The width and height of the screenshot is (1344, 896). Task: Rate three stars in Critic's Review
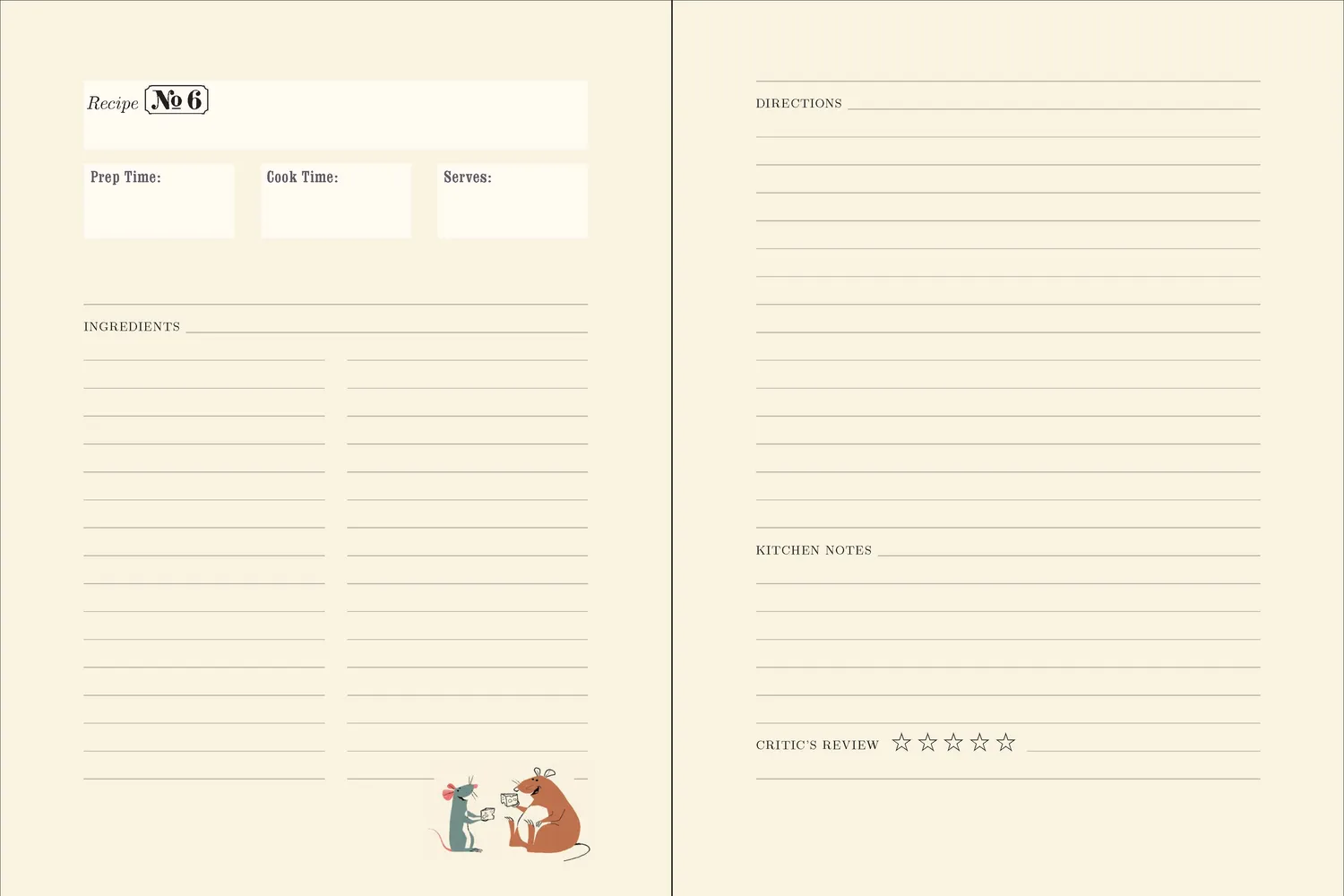(953, 742)
